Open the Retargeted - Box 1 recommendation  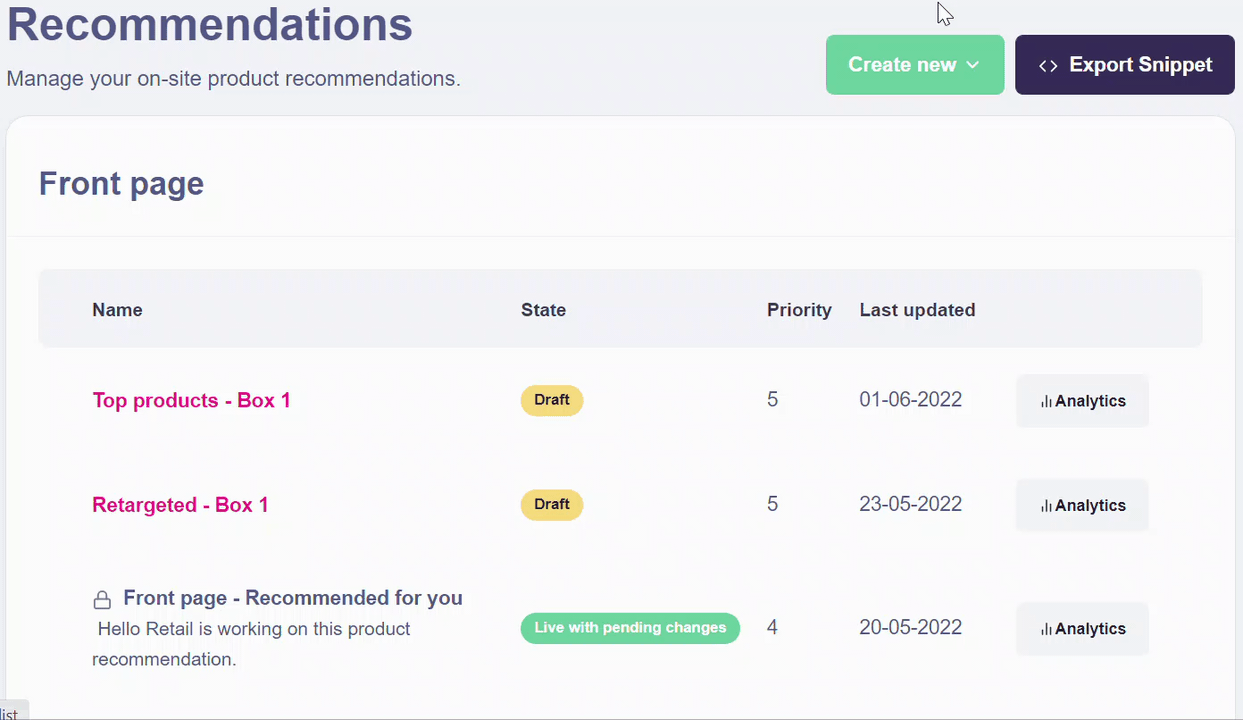click(180, 505)
